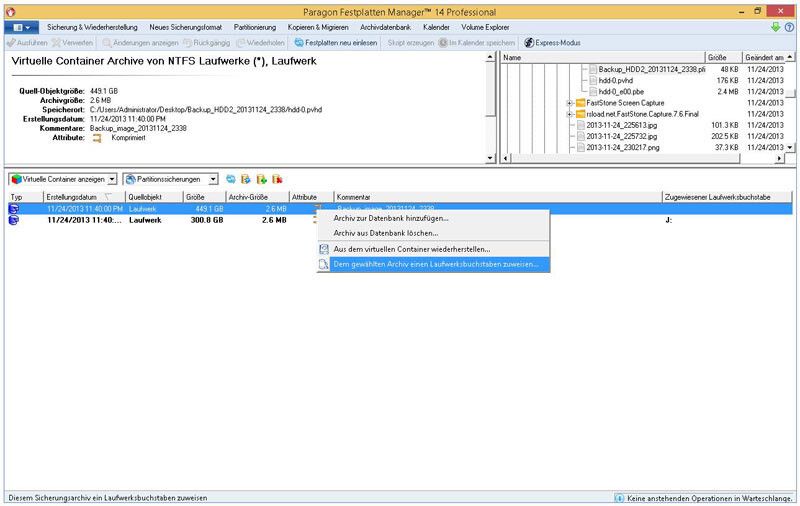Click Im Kalender speichern
Viewport: 800px width, 506px height.
point(477,43)
